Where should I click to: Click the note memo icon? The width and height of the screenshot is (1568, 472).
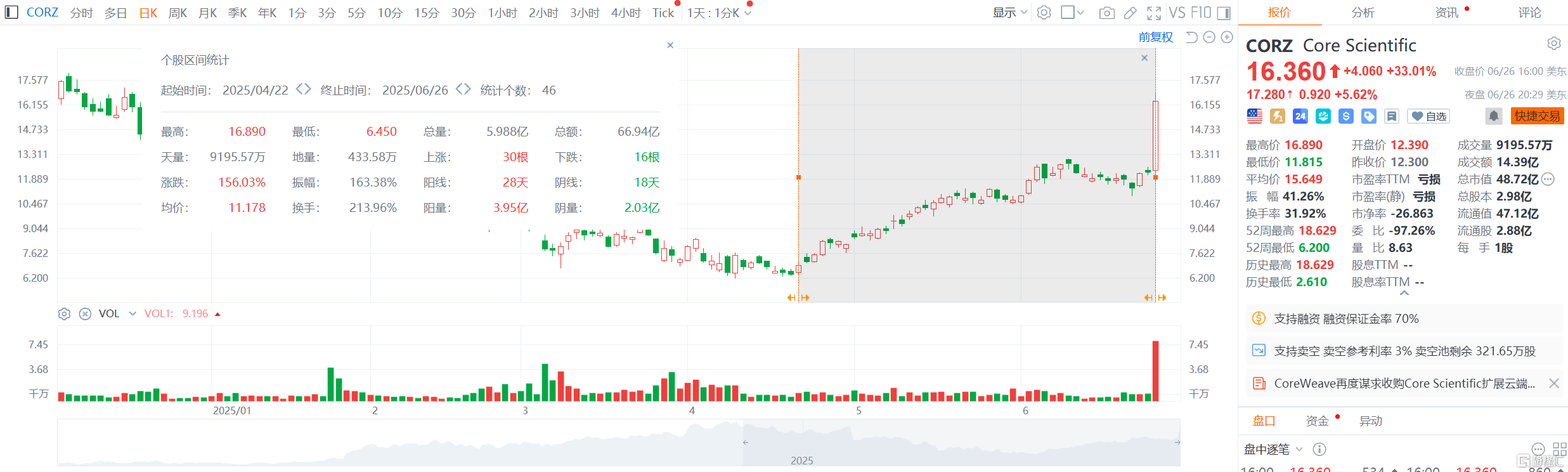point(1392,116)
